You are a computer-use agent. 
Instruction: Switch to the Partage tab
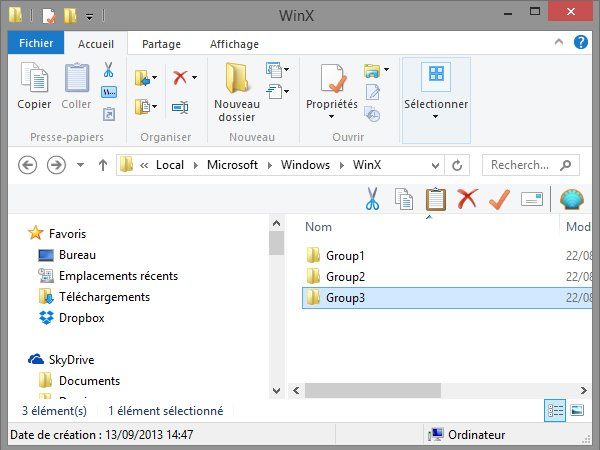point(161,44)
